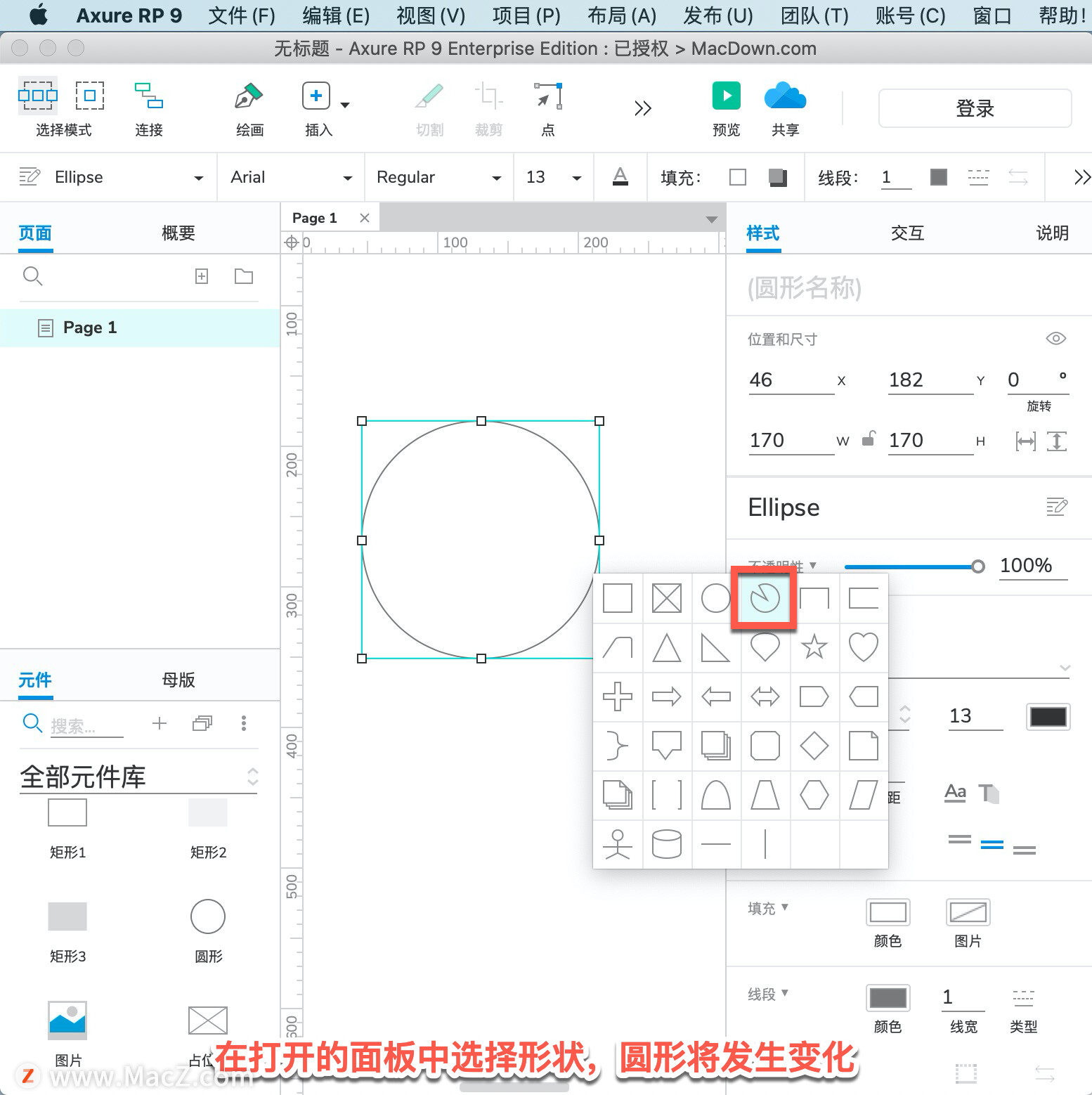This screenshot has width=1092, height=1095.
Task: Switch to the 母版 masters tab
Action: [x=178, y=680]
